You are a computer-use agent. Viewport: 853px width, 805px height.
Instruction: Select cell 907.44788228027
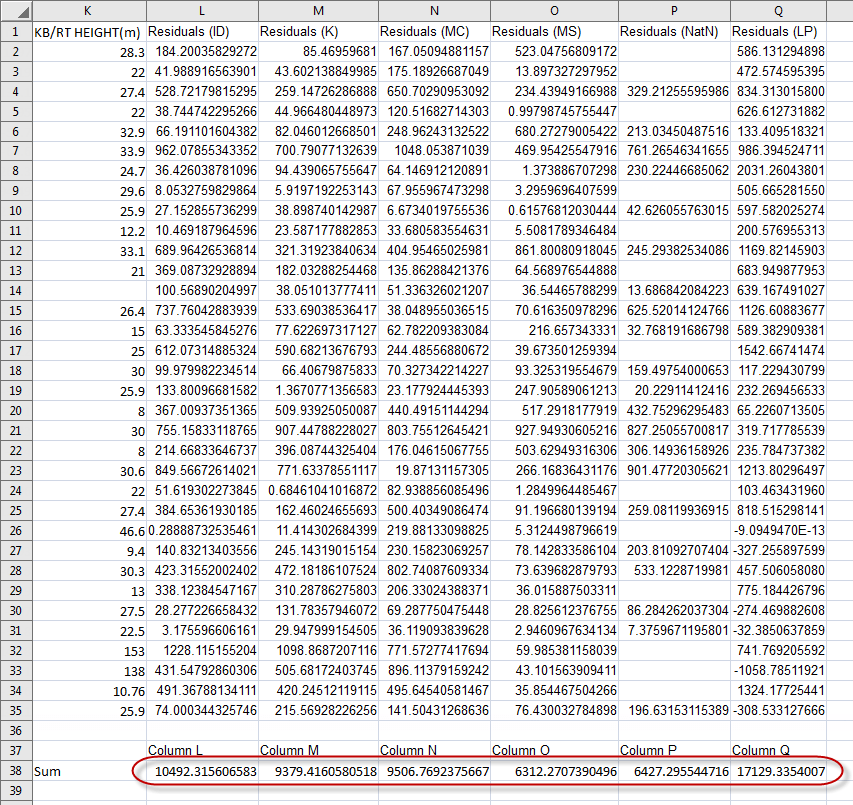click(x=318, y=431)
